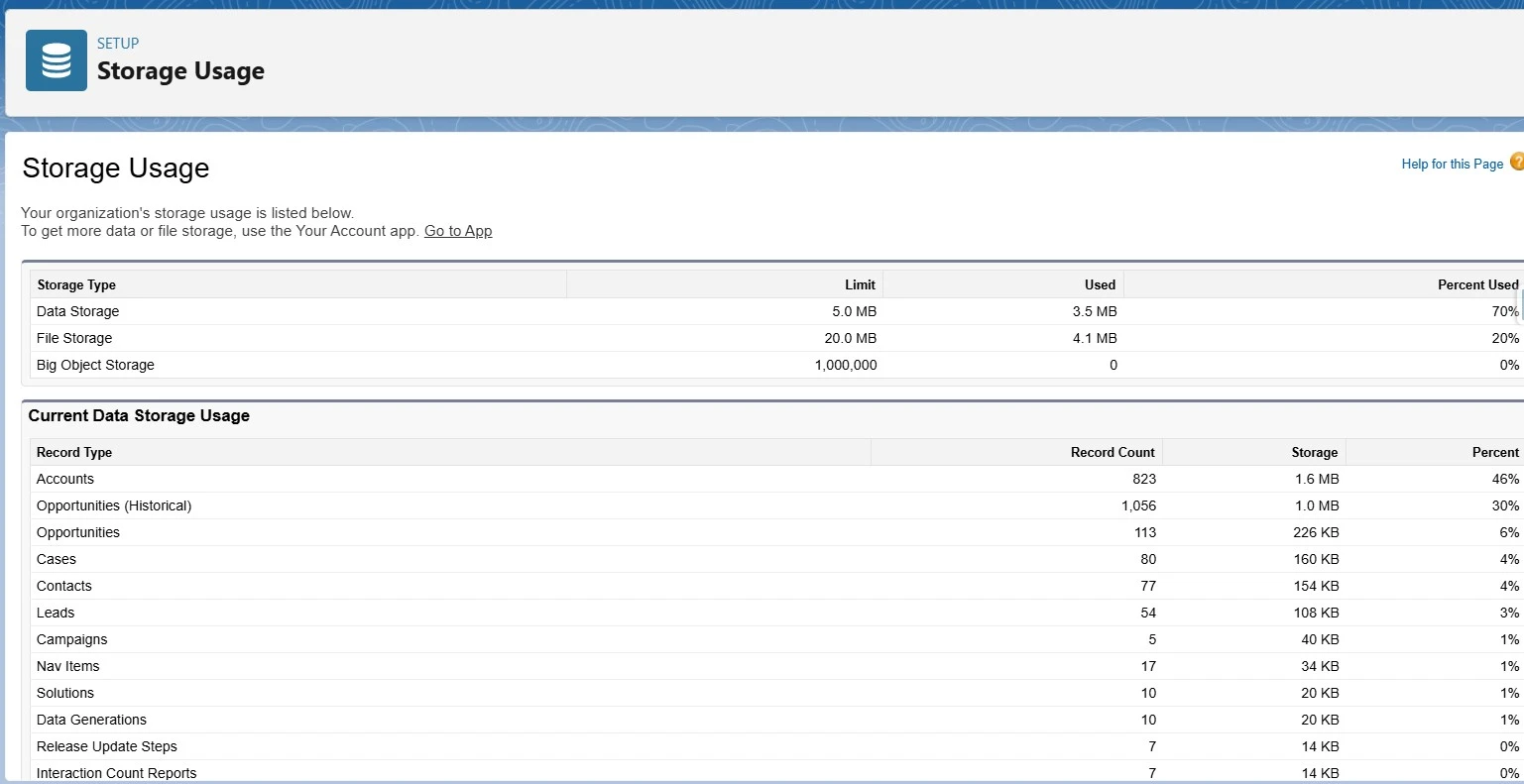Click the Cases row in the table

(x=57, y=559)
